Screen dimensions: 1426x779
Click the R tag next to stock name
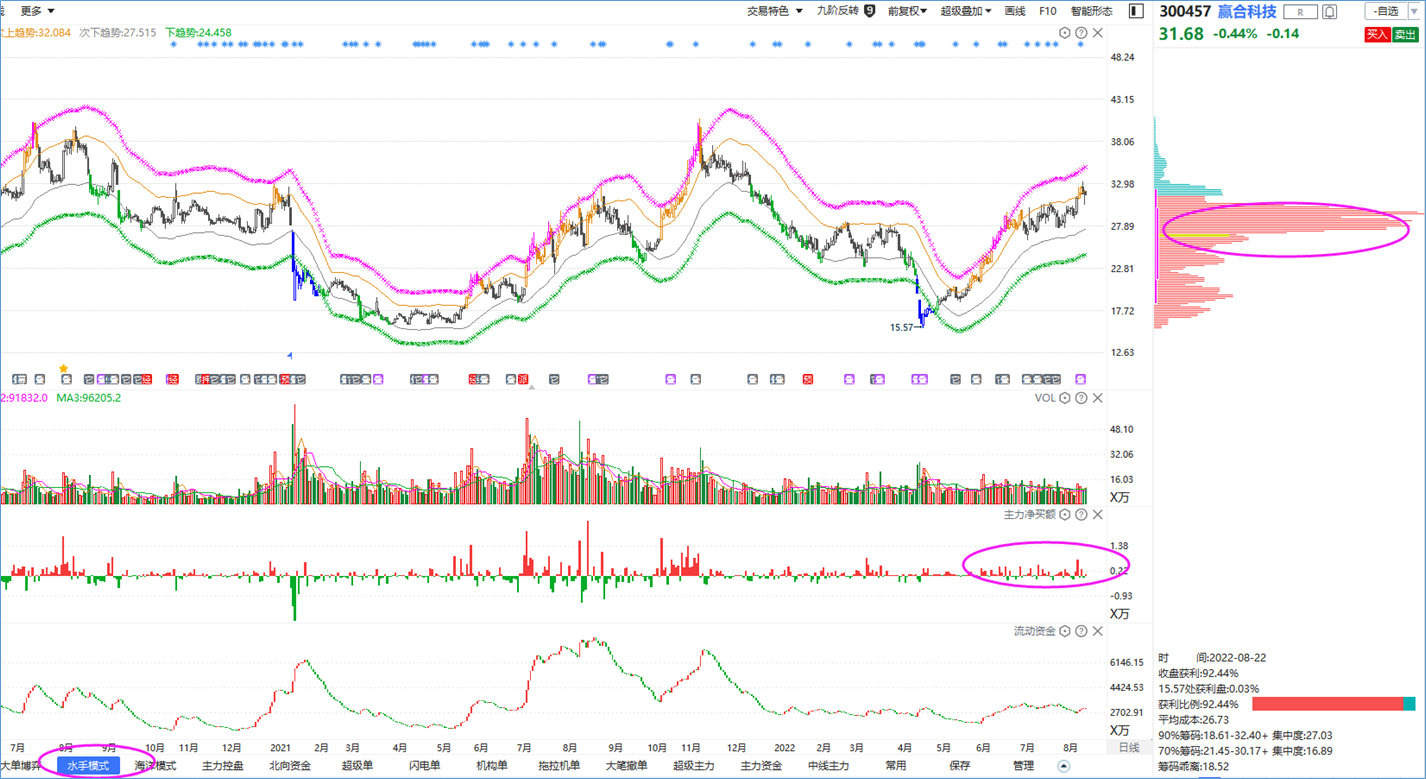click(x=1300, y=12)
